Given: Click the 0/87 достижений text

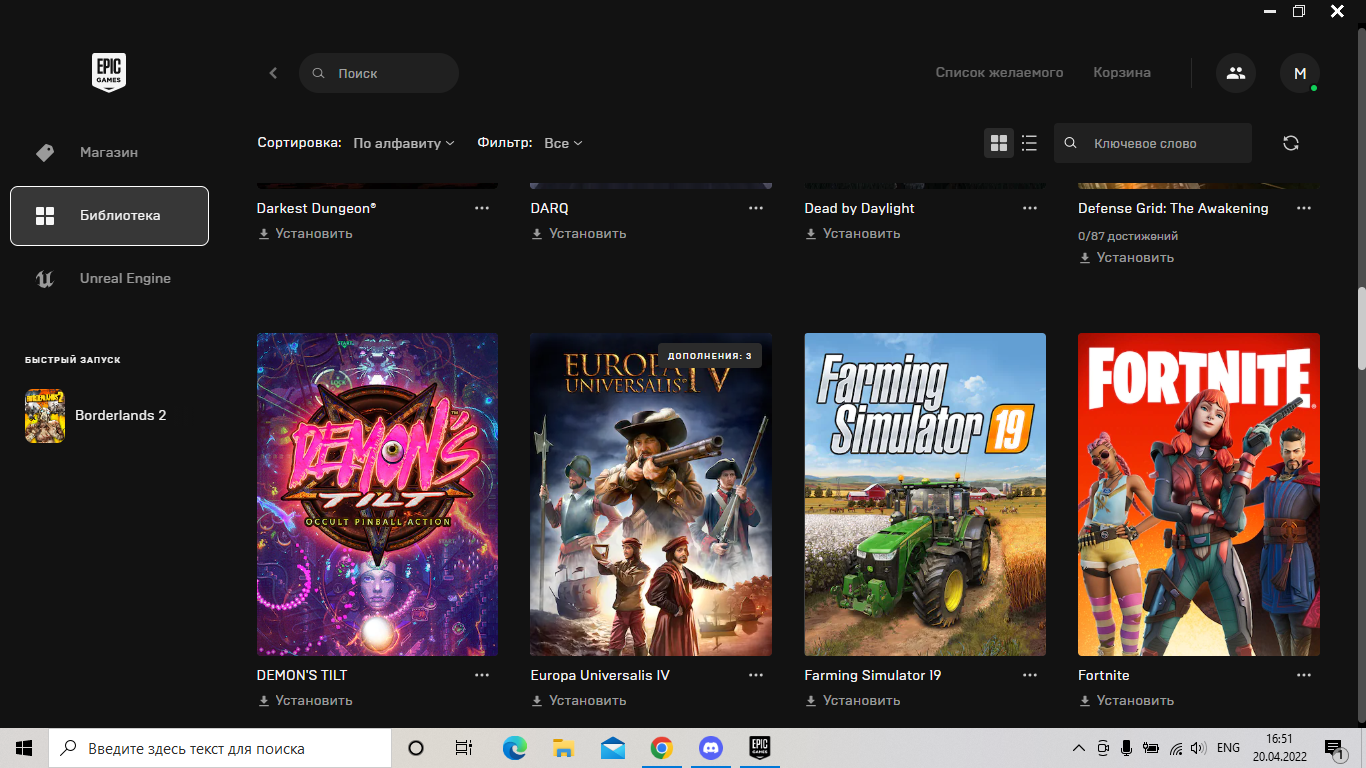Looking at the screenshot, I should (1128, 236).
